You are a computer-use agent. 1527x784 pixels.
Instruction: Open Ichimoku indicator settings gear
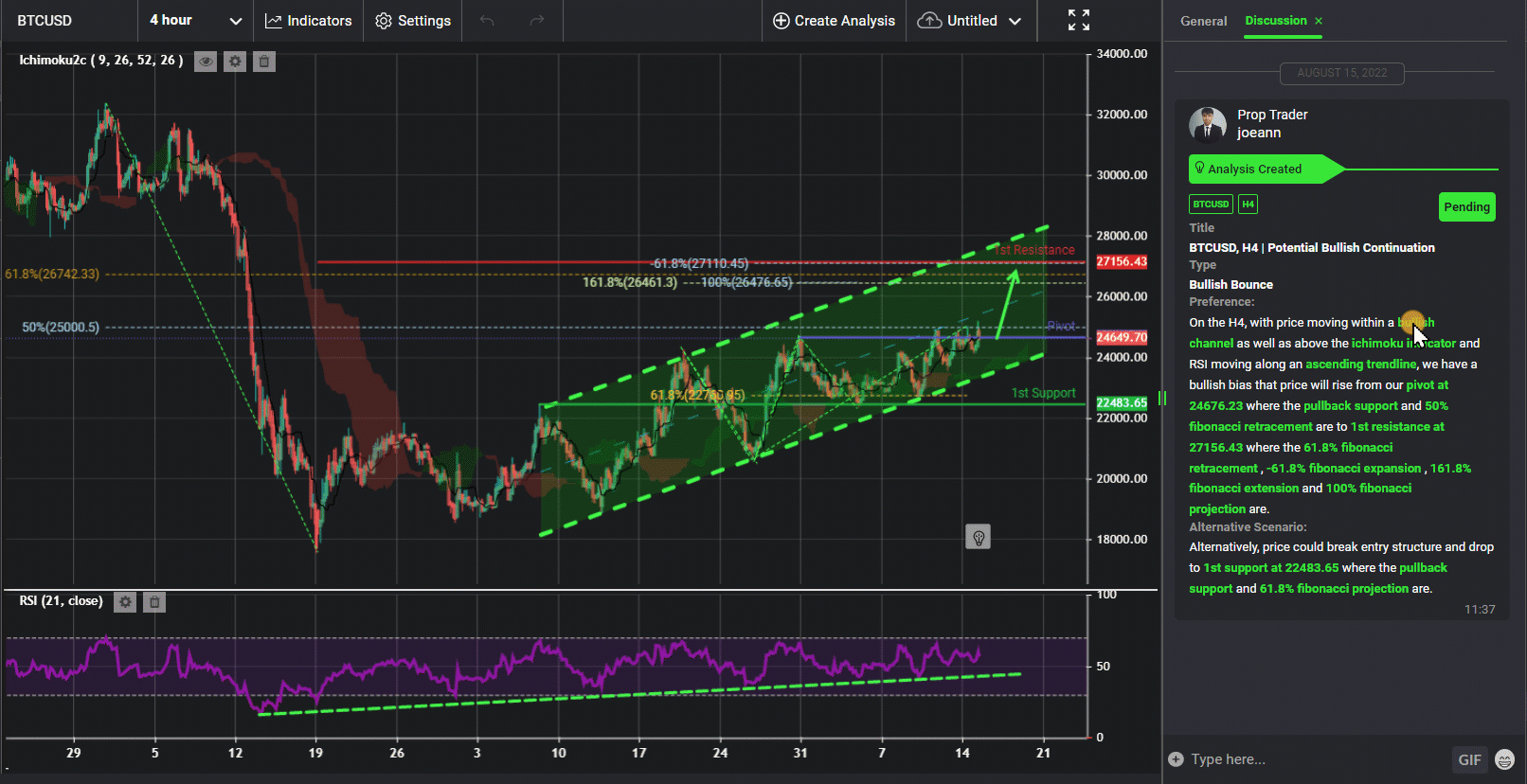tap(235, 62)
